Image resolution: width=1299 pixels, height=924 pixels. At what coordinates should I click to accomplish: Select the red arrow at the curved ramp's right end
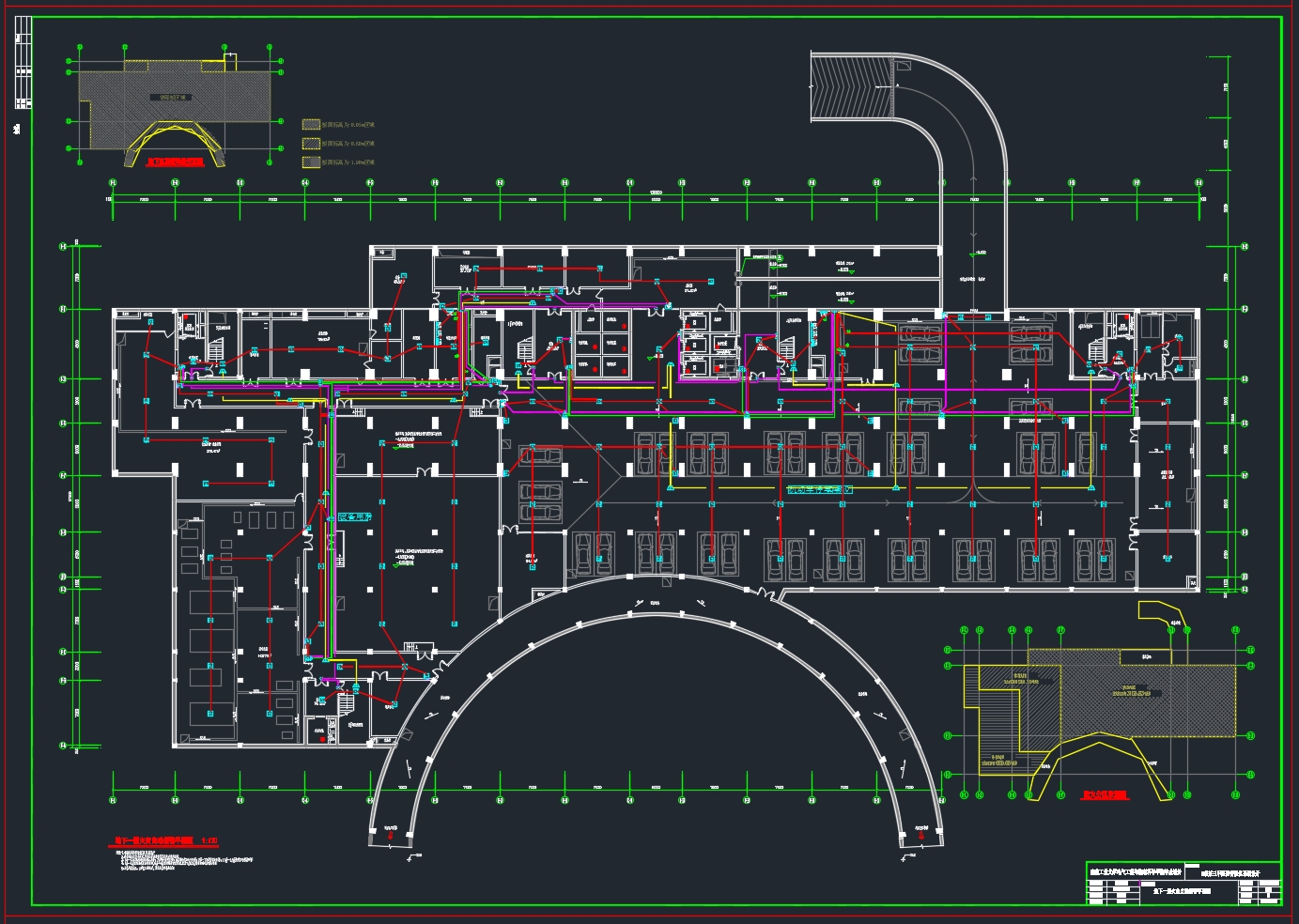[x=920, y=834]
